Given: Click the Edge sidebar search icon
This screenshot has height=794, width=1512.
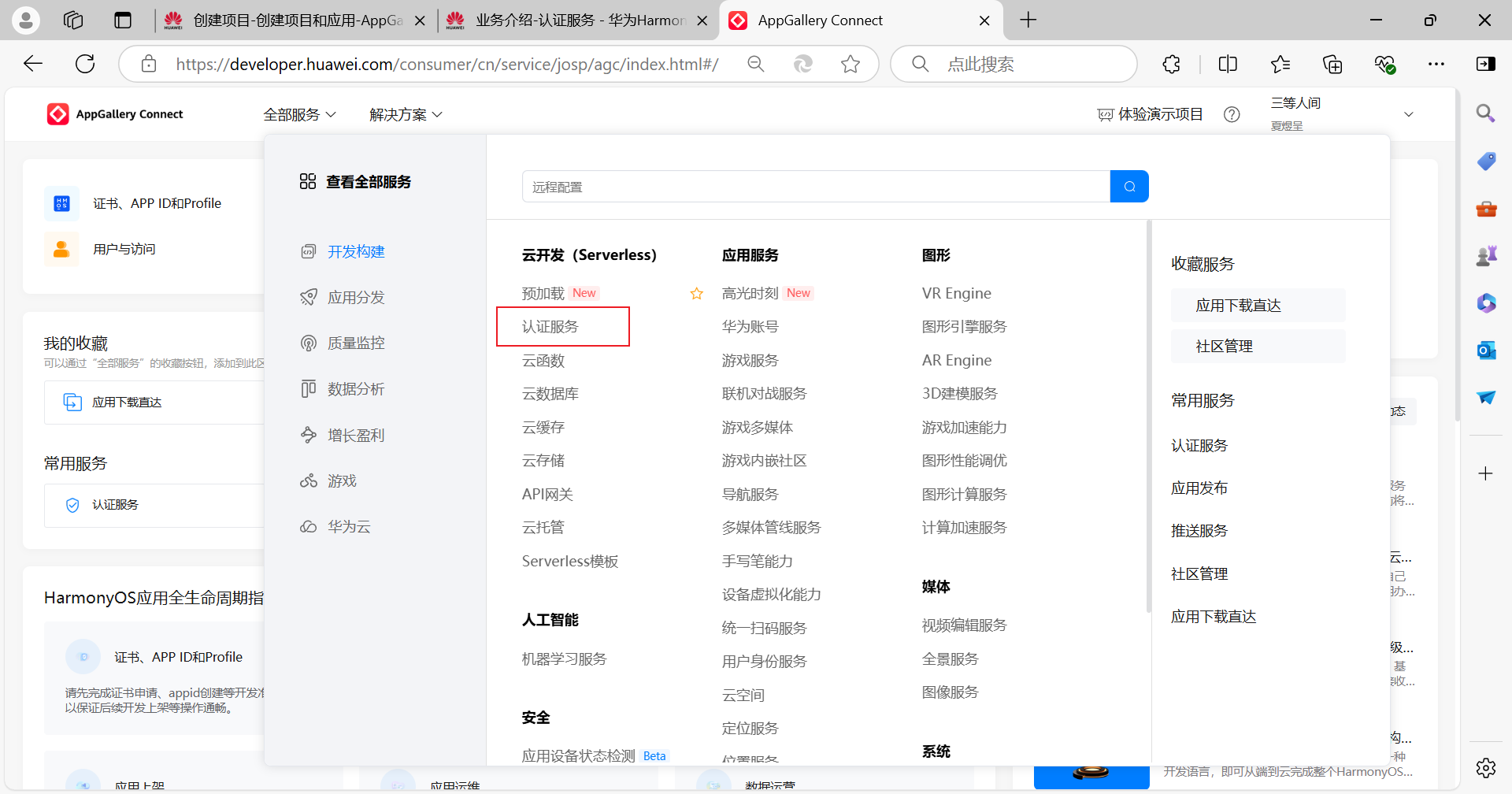Looking at the screenshot, I should 1486,113.
